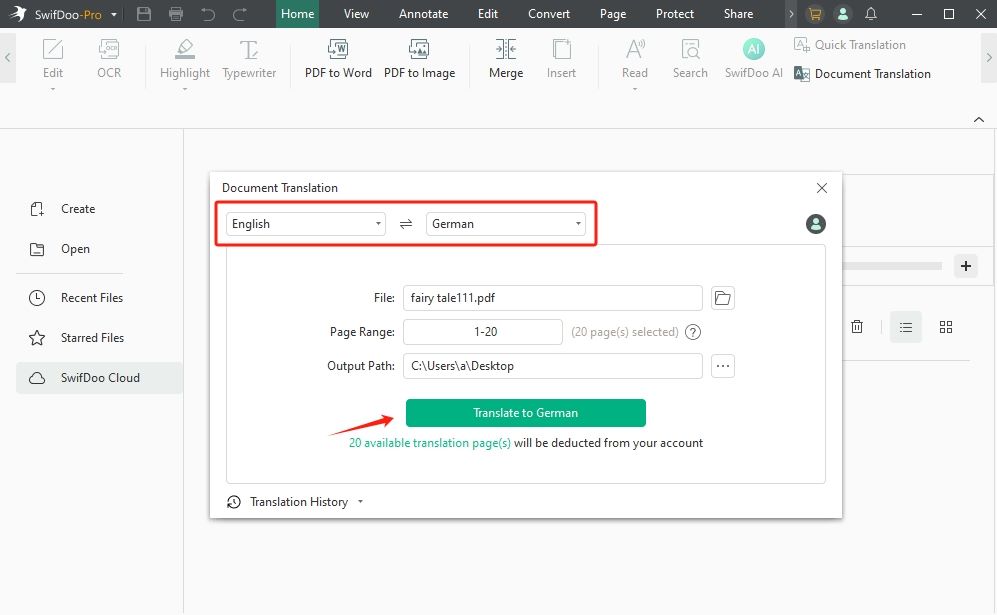Select the OCR tool
This screenshot has height=615, width=997.
109,59
